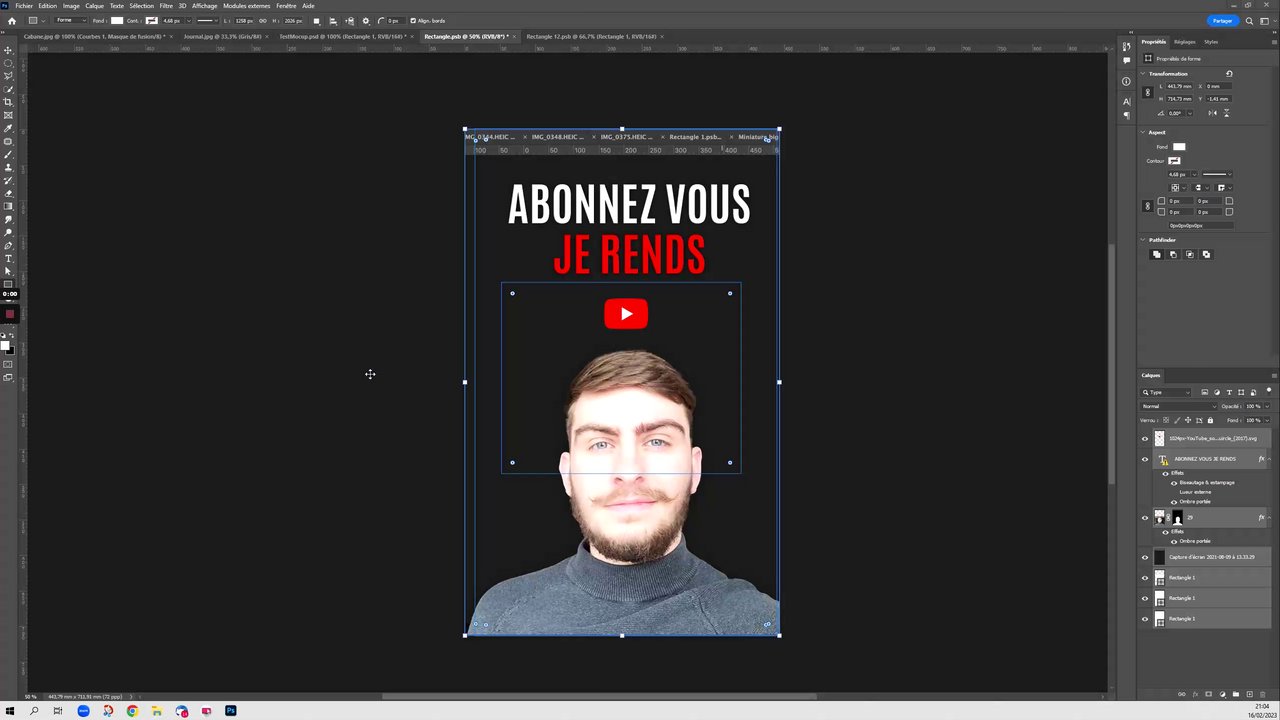Collapse the Pathfinder section
Viewport: 1280px width, 720px height.
point(1143,240)
